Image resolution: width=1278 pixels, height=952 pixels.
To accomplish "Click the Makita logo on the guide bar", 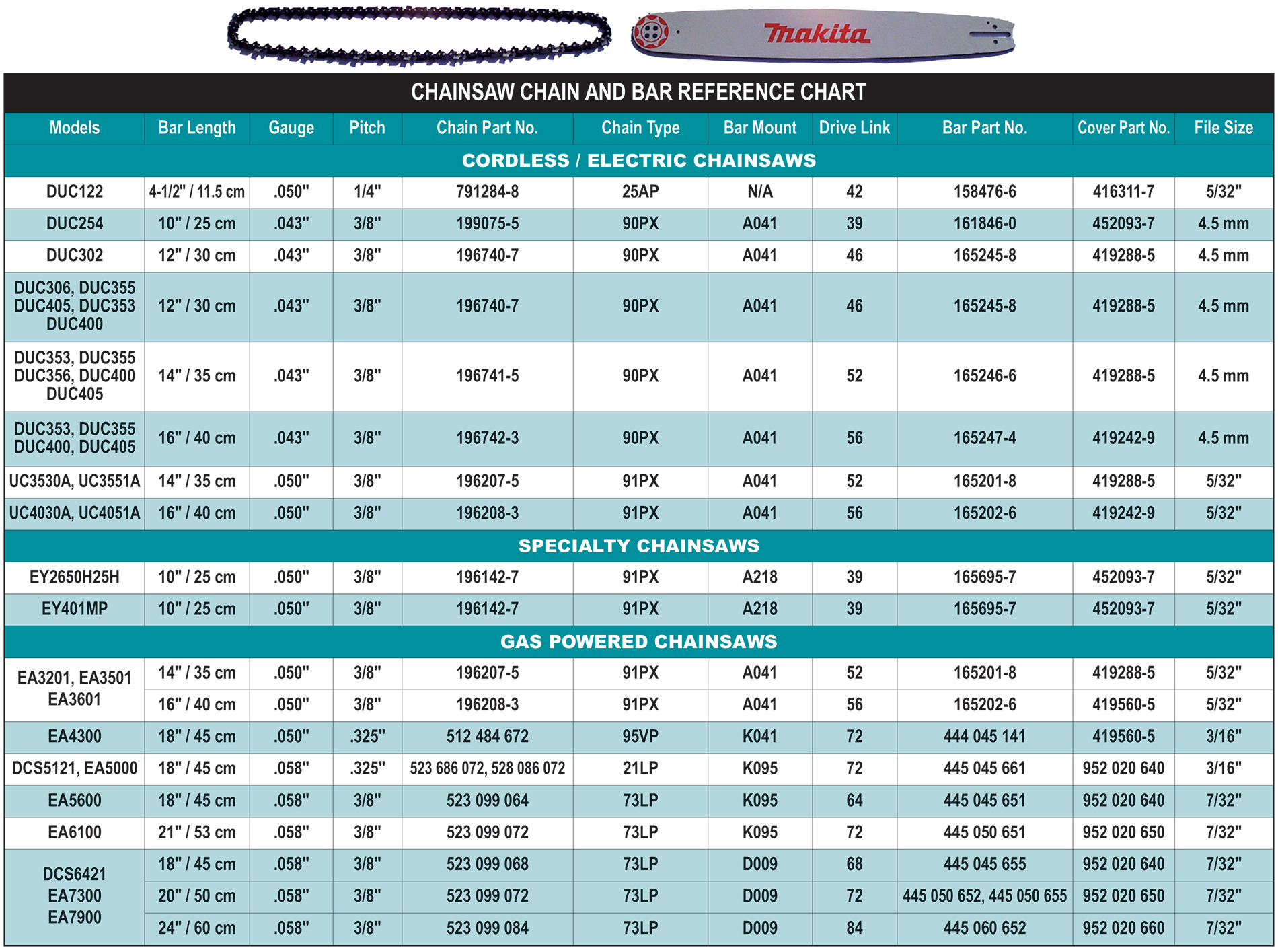I will [x=816, y=34].
